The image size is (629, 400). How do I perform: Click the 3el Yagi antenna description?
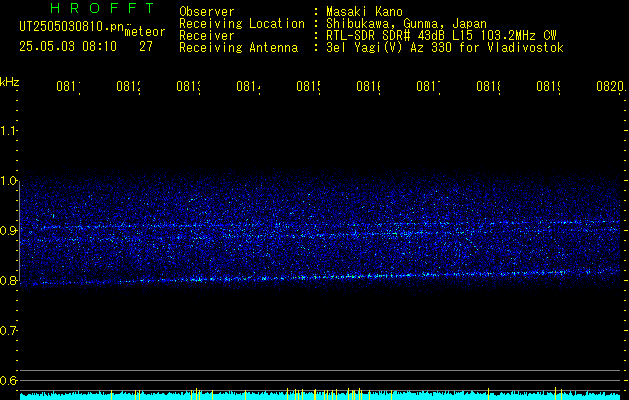[445, 48]
